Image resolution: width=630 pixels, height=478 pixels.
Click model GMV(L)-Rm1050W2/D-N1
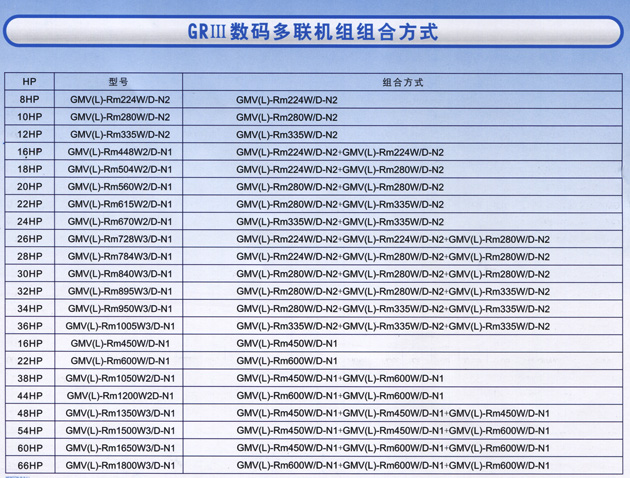click(120, 378)
